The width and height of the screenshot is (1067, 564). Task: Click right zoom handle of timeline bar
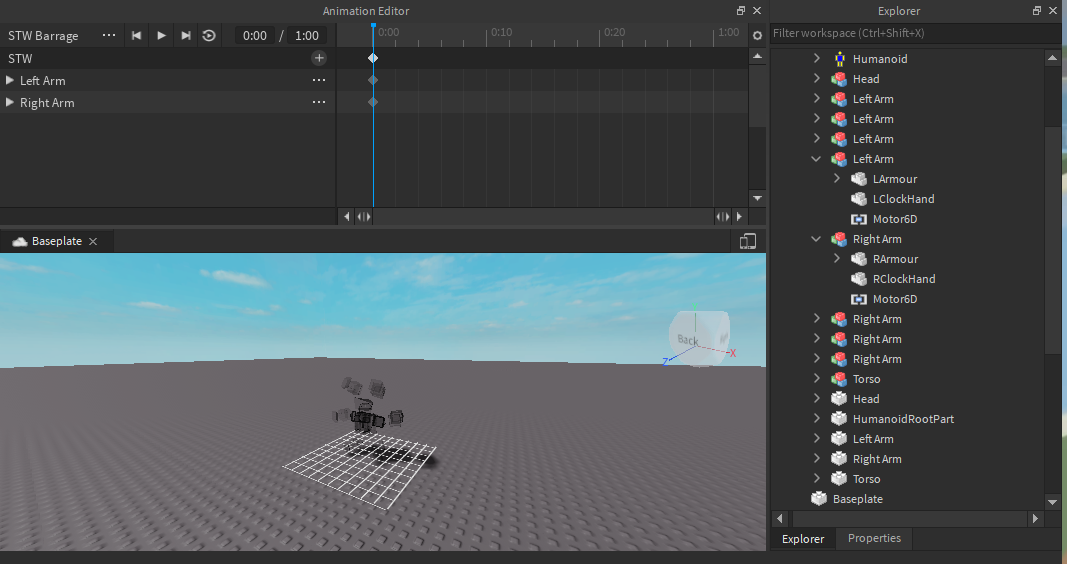[722, 216]
